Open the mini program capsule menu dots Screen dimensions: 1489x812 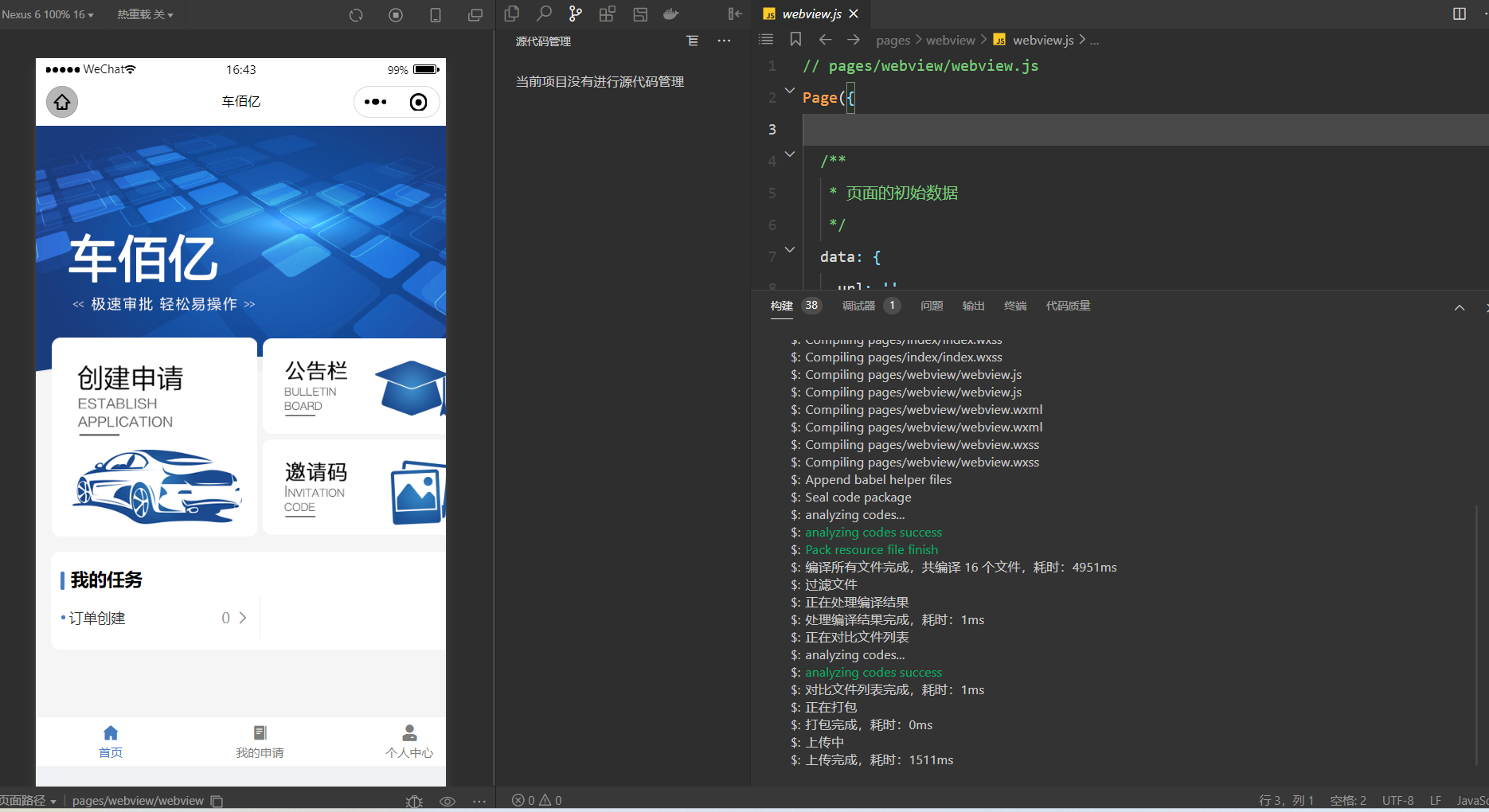coord(375,102)
